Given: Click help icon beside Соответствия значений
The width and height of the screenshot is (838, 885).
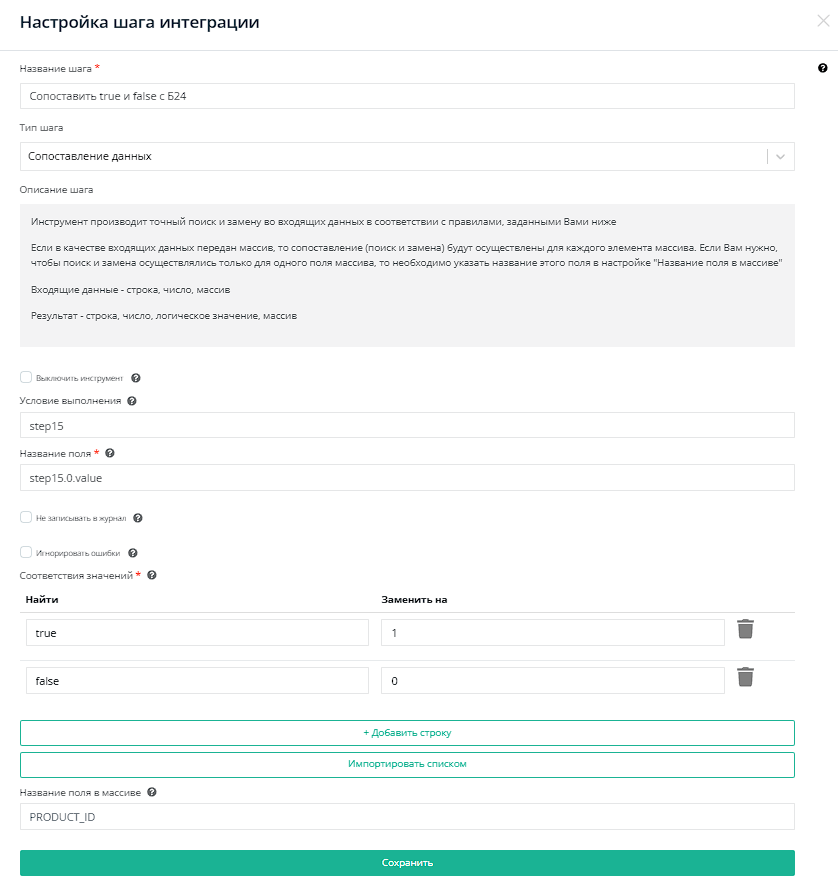Looking at the screenshot, I should tap(152, 575).
